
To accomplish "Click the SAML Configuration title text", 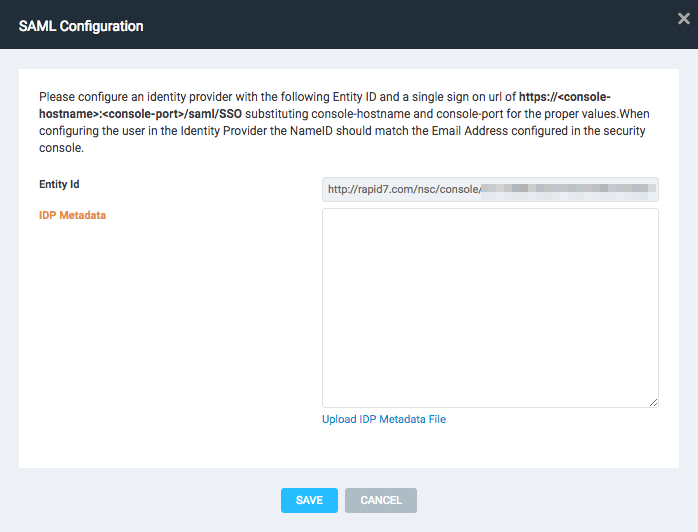I will (x=81, y=26).
